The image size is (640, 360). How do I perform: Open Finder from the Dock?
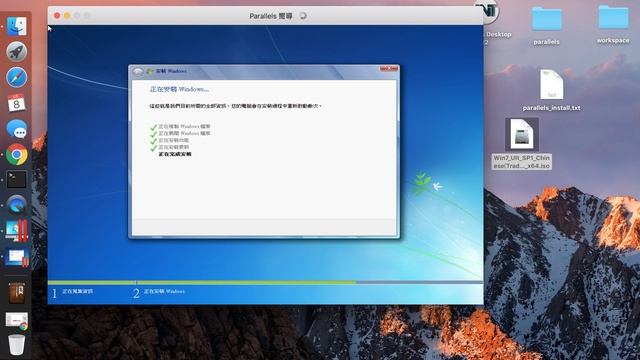[x=17, y=26]
